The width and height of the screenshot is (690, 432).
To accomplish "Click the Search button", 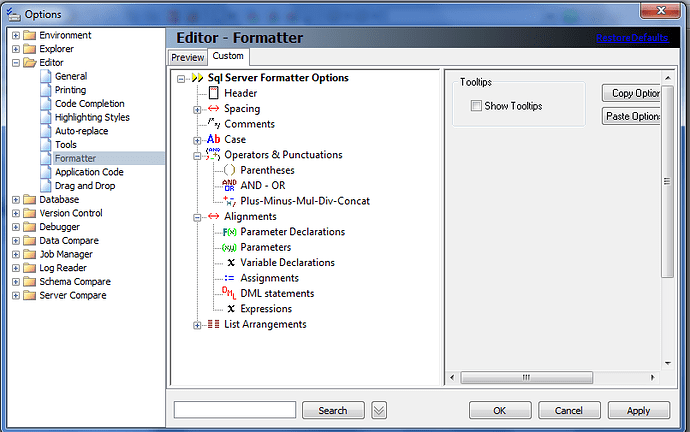I will pos(333,410).
